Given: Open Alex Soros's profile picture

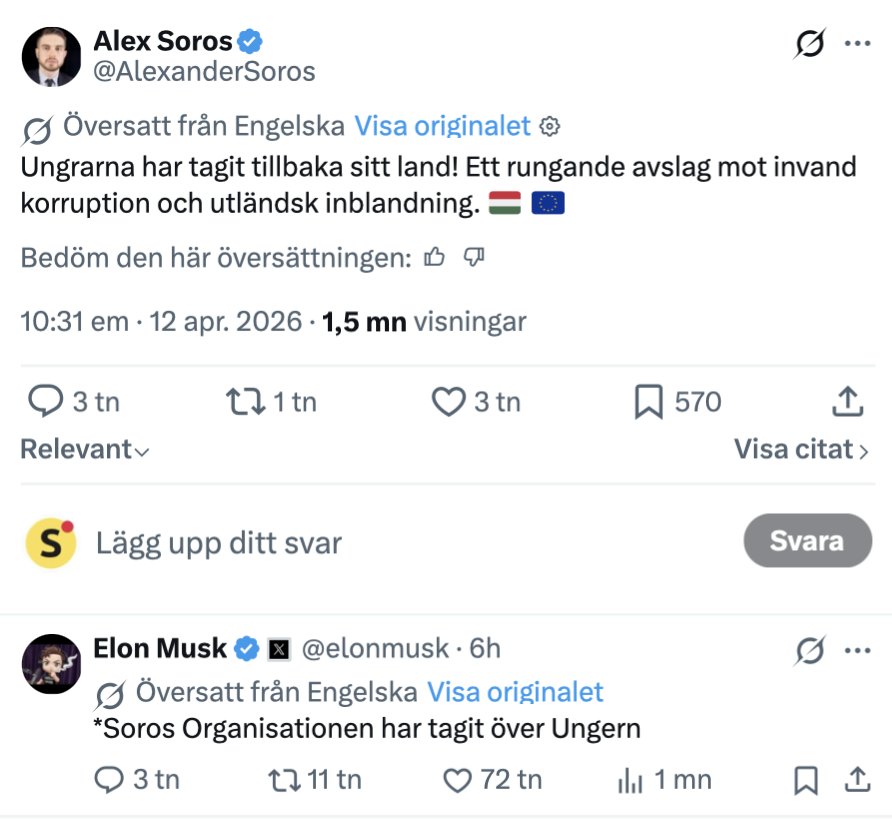Looking at the screenshot, I should pos(51,57).
